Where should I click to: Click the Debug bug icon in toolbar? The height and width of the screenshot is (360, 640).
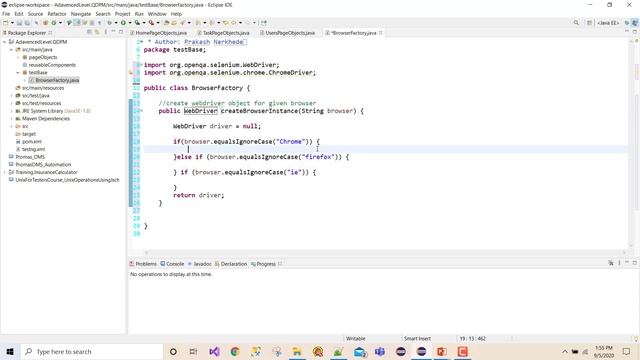(x=109, y=23)
